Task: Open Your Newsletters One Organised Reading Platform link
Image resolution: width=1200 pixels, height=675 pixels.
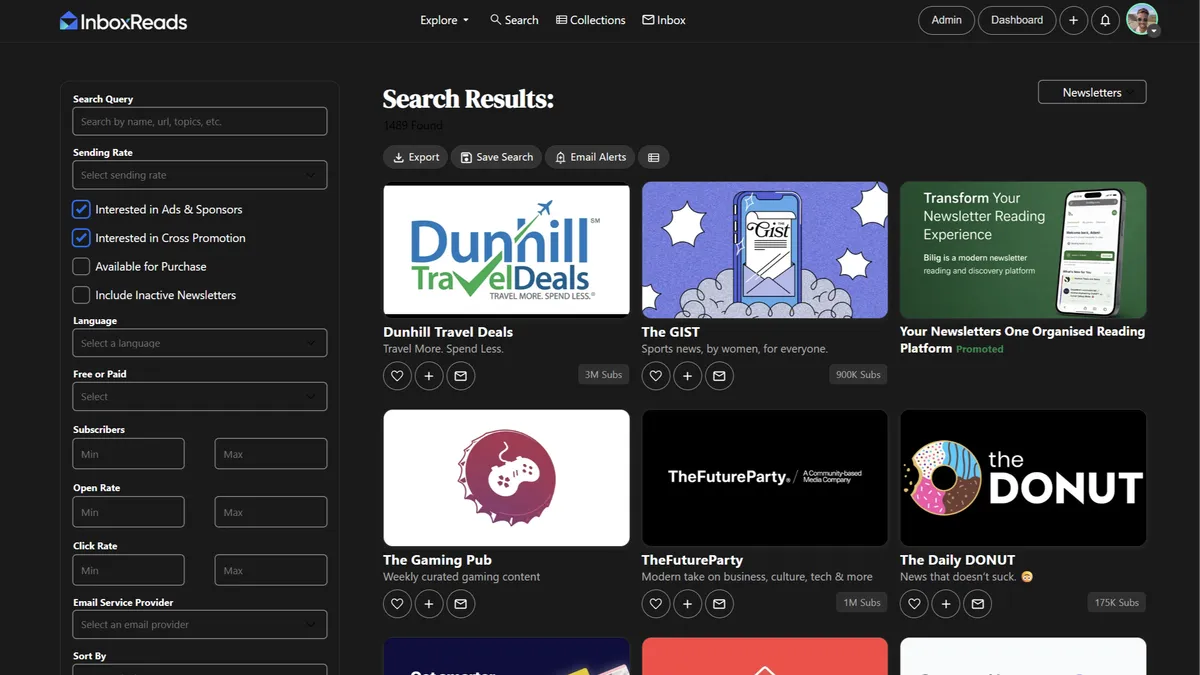Action: (1022, 340)
